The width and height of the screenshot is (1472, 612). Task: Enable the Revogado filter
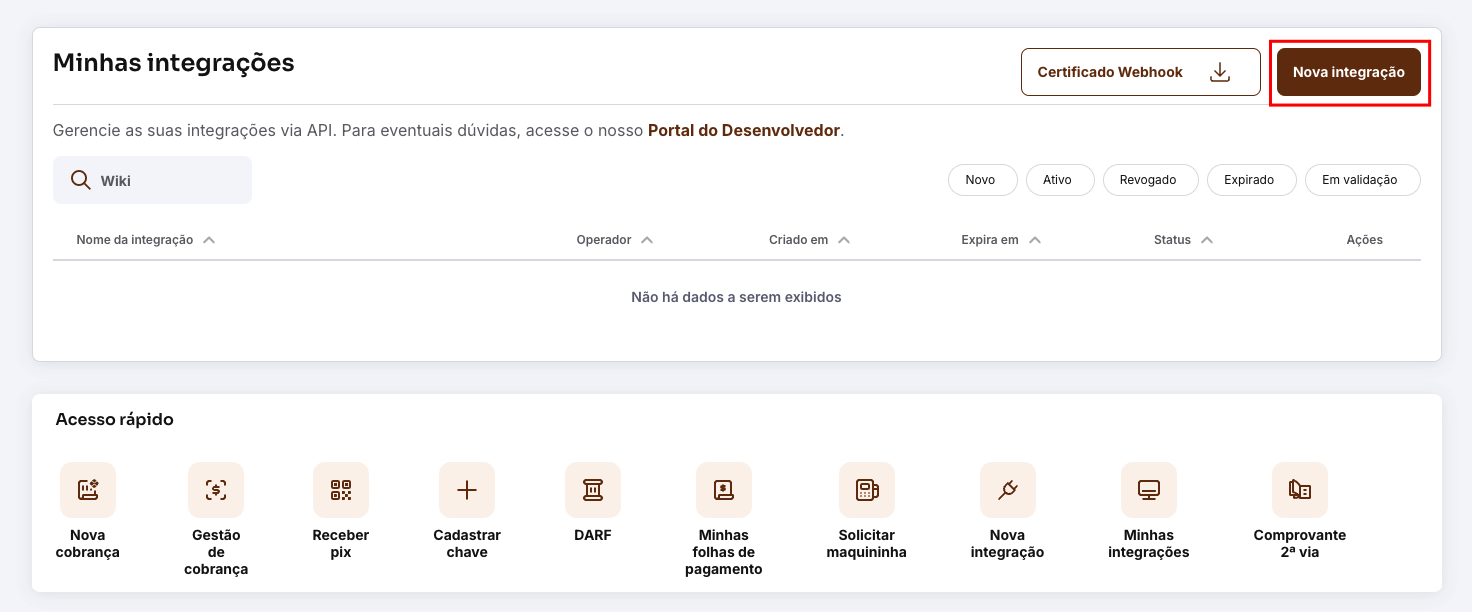coord(1150,180)
